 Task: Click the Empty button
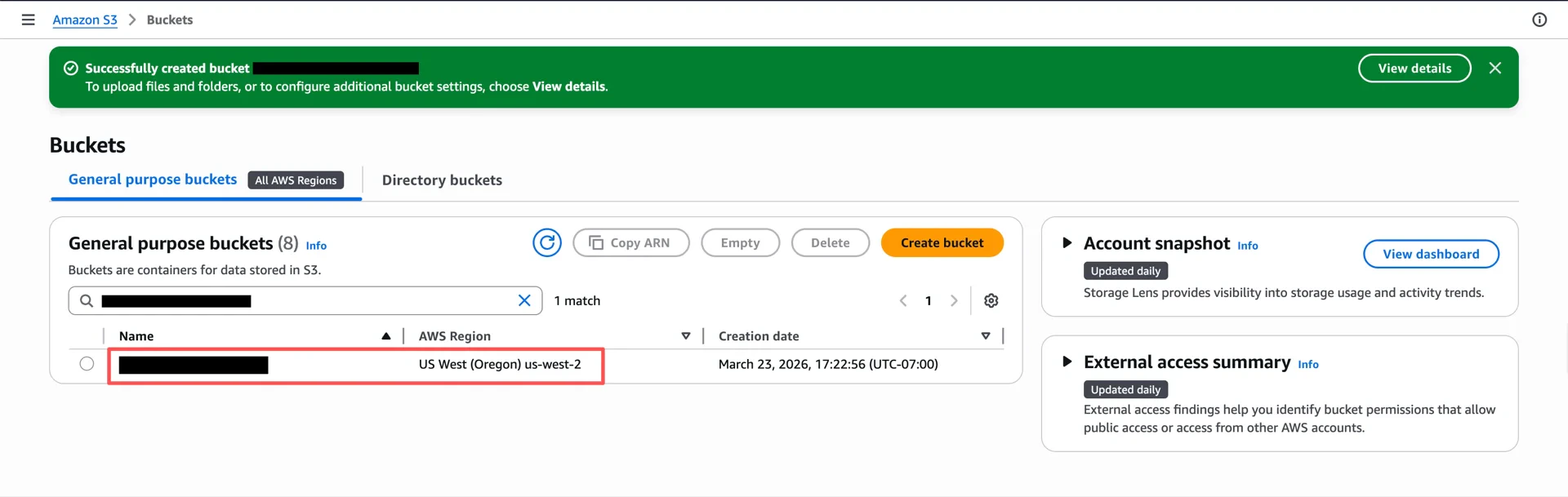(x=740, y=242)
